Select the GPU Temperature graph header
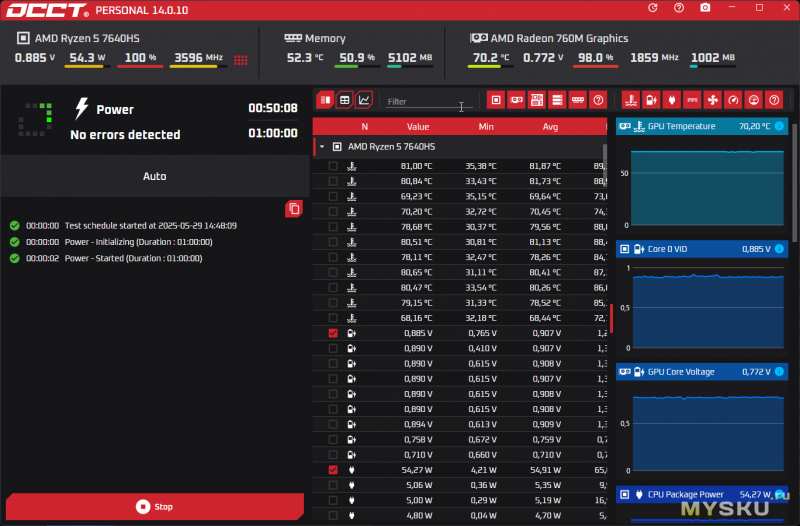800x526 pixels. coord(702,126)
